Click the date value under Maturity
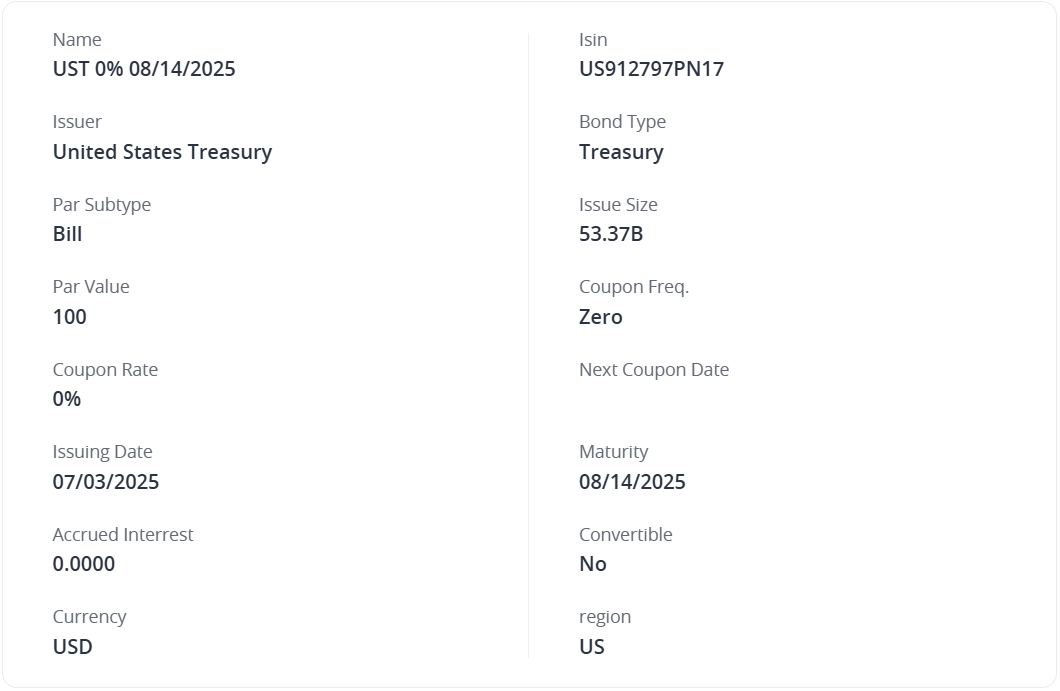Image resolution: width=1060 pixels, height=691 pixels. [x=632, y=482]
